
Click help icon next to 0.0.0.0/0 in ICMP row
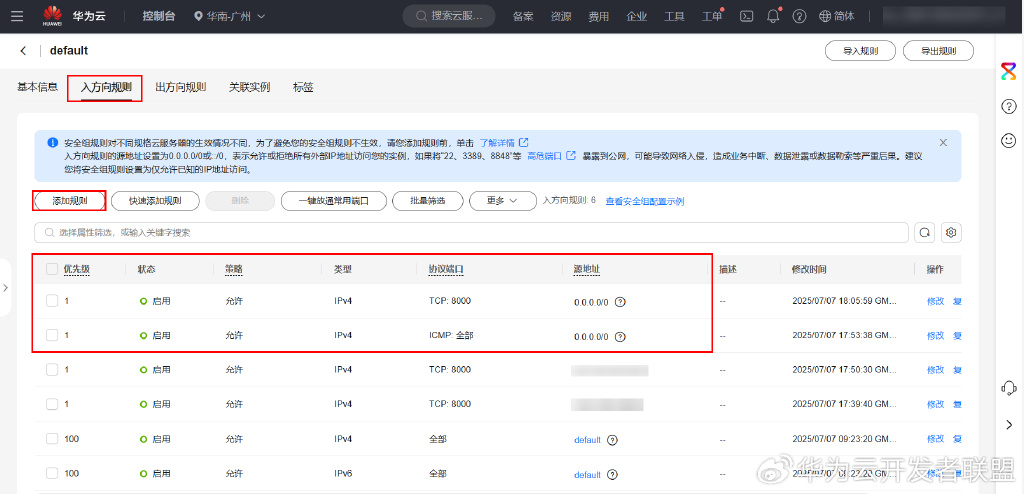pyautogui.click(x=620, y=337)
